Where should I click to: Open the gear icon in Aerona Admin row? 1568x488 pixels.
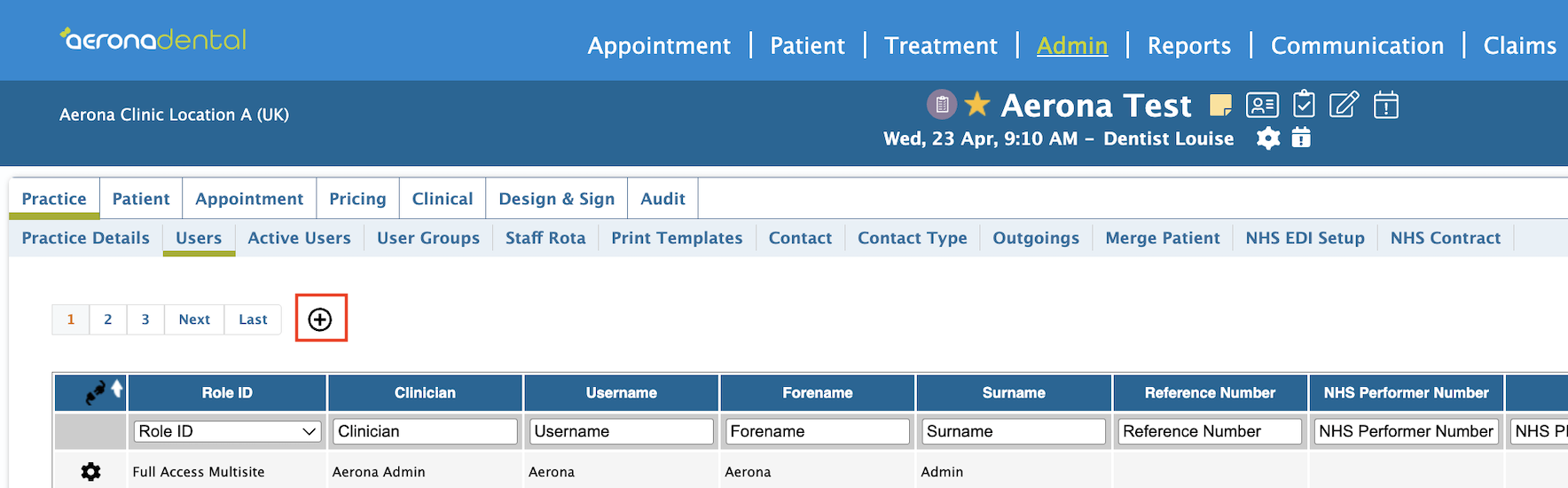click(90, 472)
